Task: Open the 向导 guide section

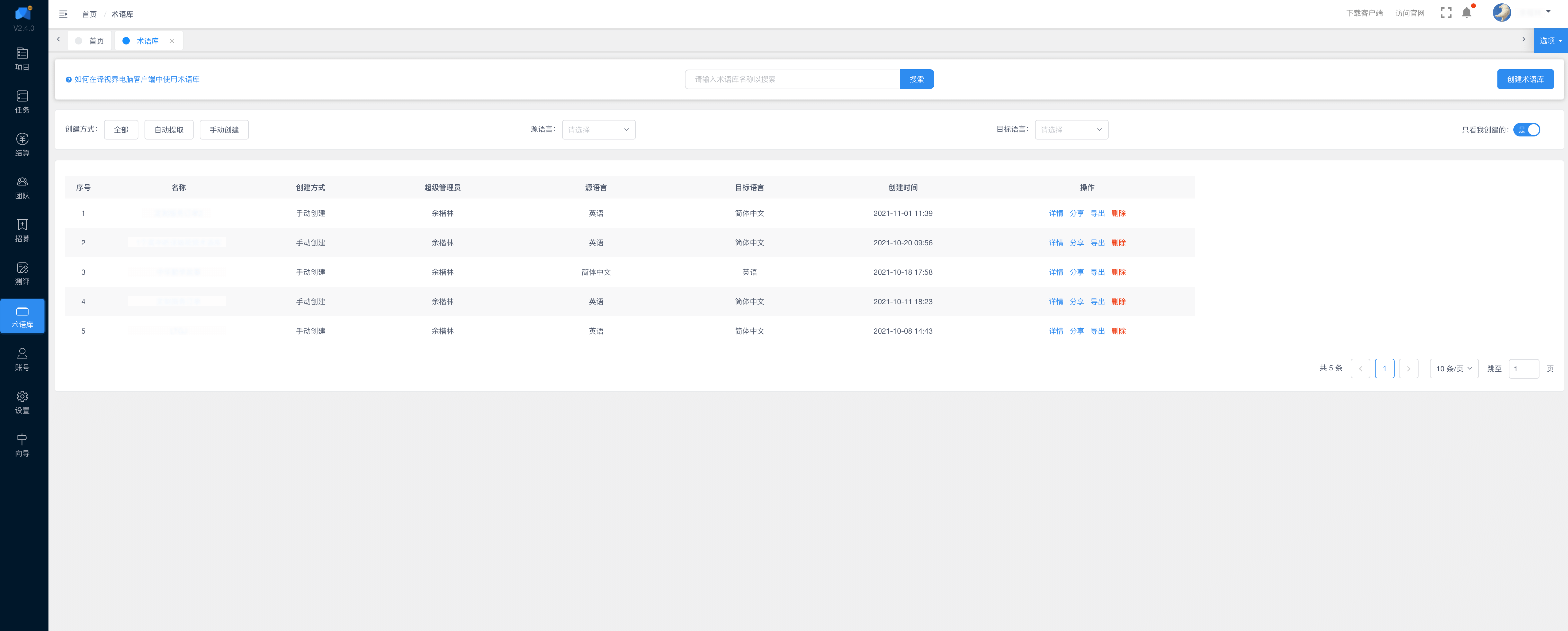Action: pyautogui.click(x=23, y=445)
